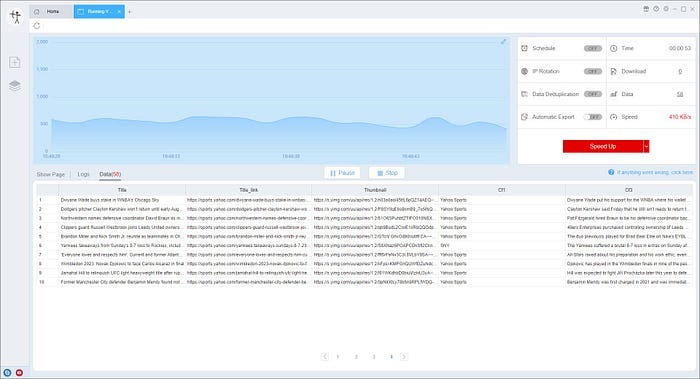Viewport: 700px width, 379px height.
Task: Enable the Automatic Export switch
Action: click(593, 117)
